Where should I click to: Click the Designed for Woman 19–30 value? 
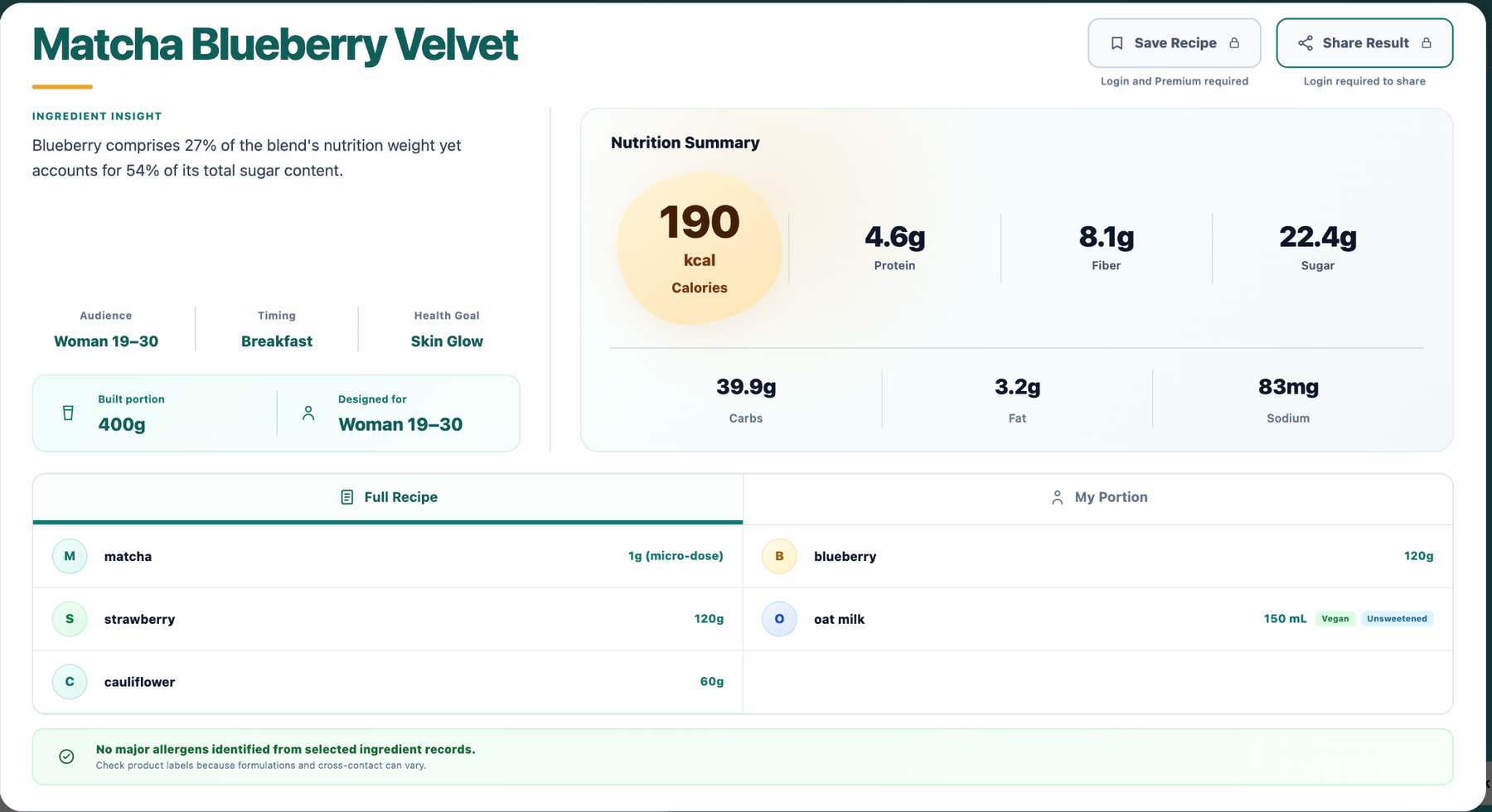400,424
